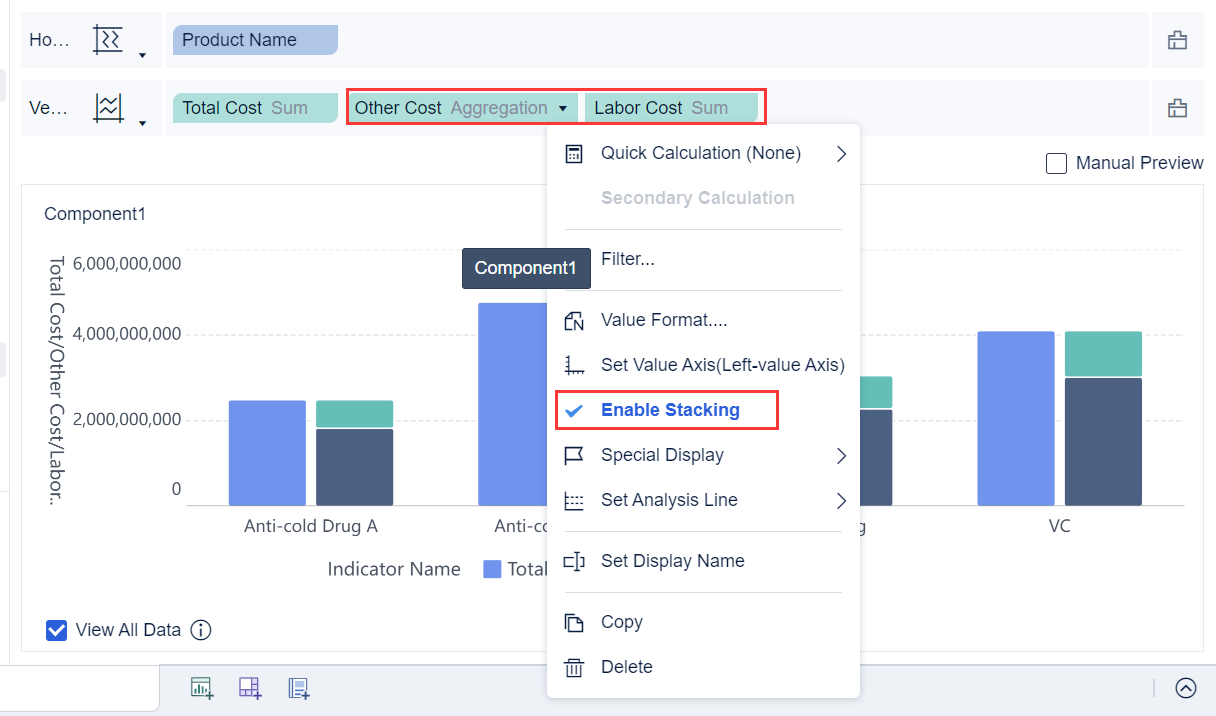The width and height of the screenshot is (1216, 716).
Task: Click the VC teal stacked bar segment
Action: 1103,354
